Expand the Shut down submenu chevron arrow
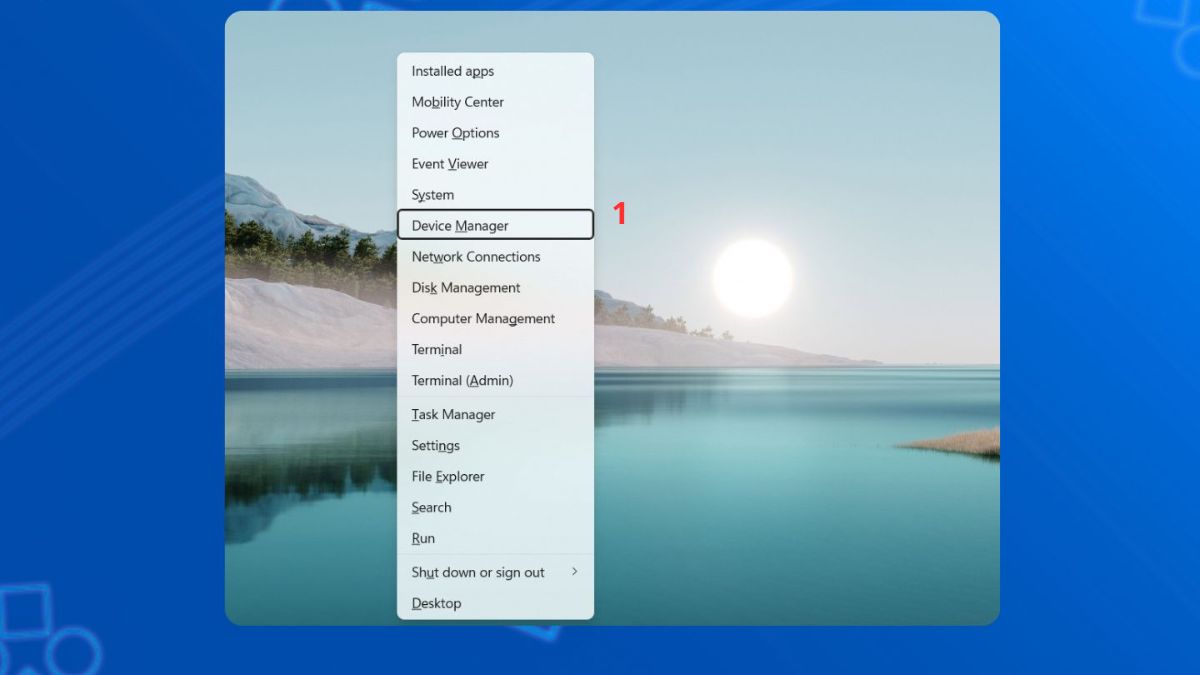 tap(575, 572)
